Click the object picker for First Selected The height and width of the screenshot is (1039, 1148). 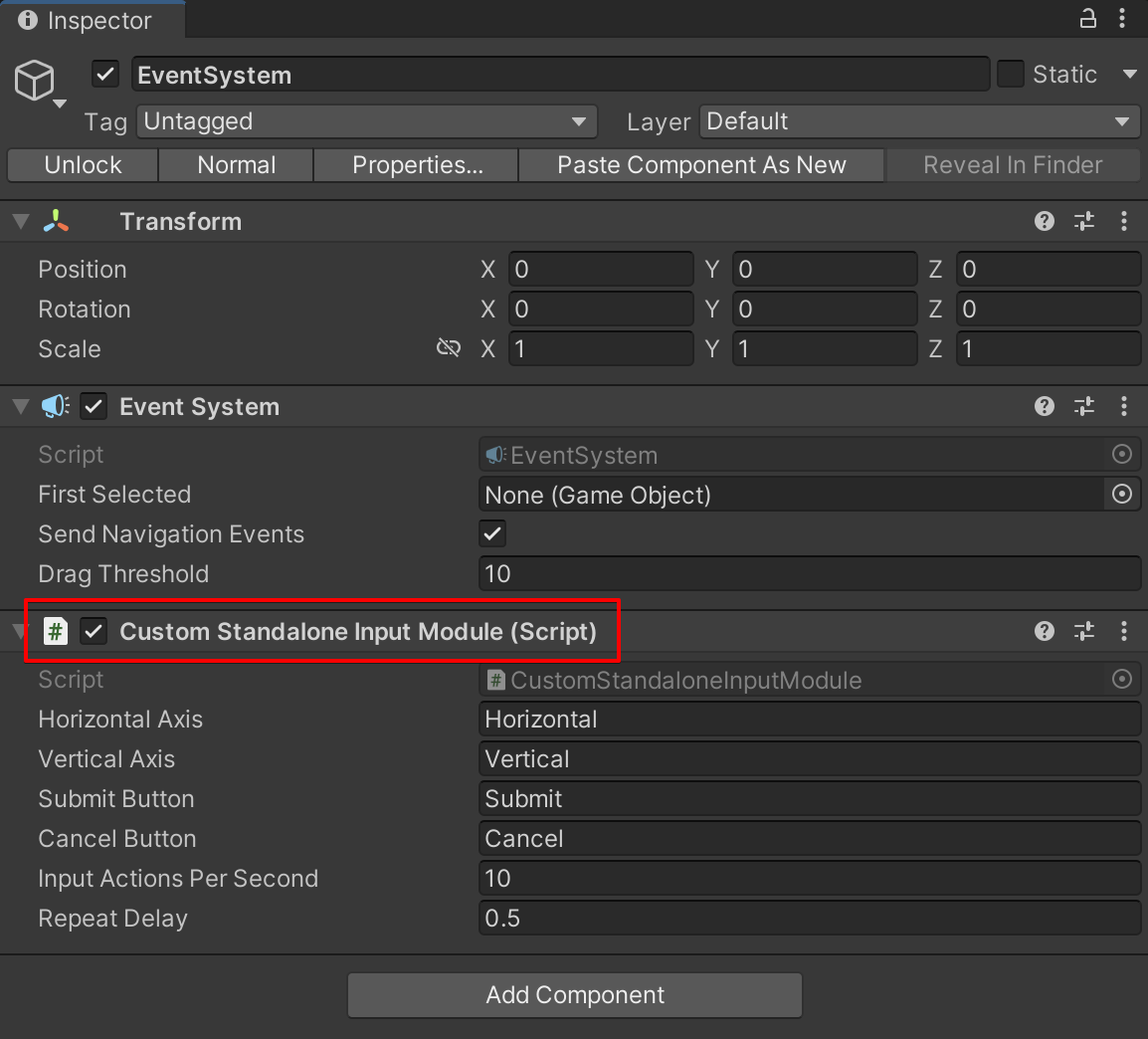(1122, 494)
